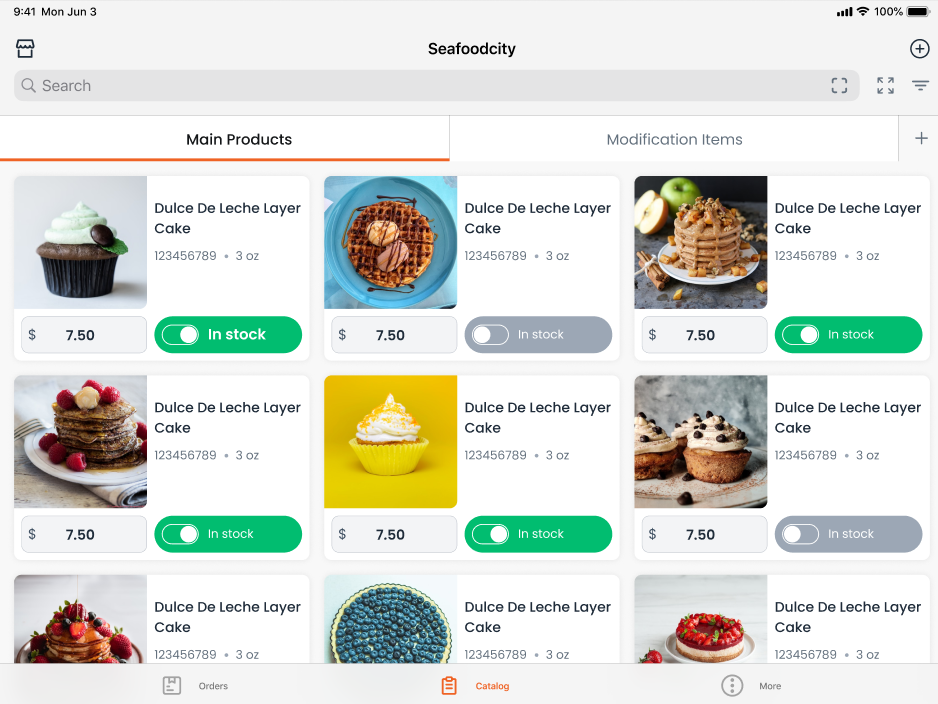938x704 pixels.
Task: Tap the add product plus circle icon
Action: click(919, 48)
